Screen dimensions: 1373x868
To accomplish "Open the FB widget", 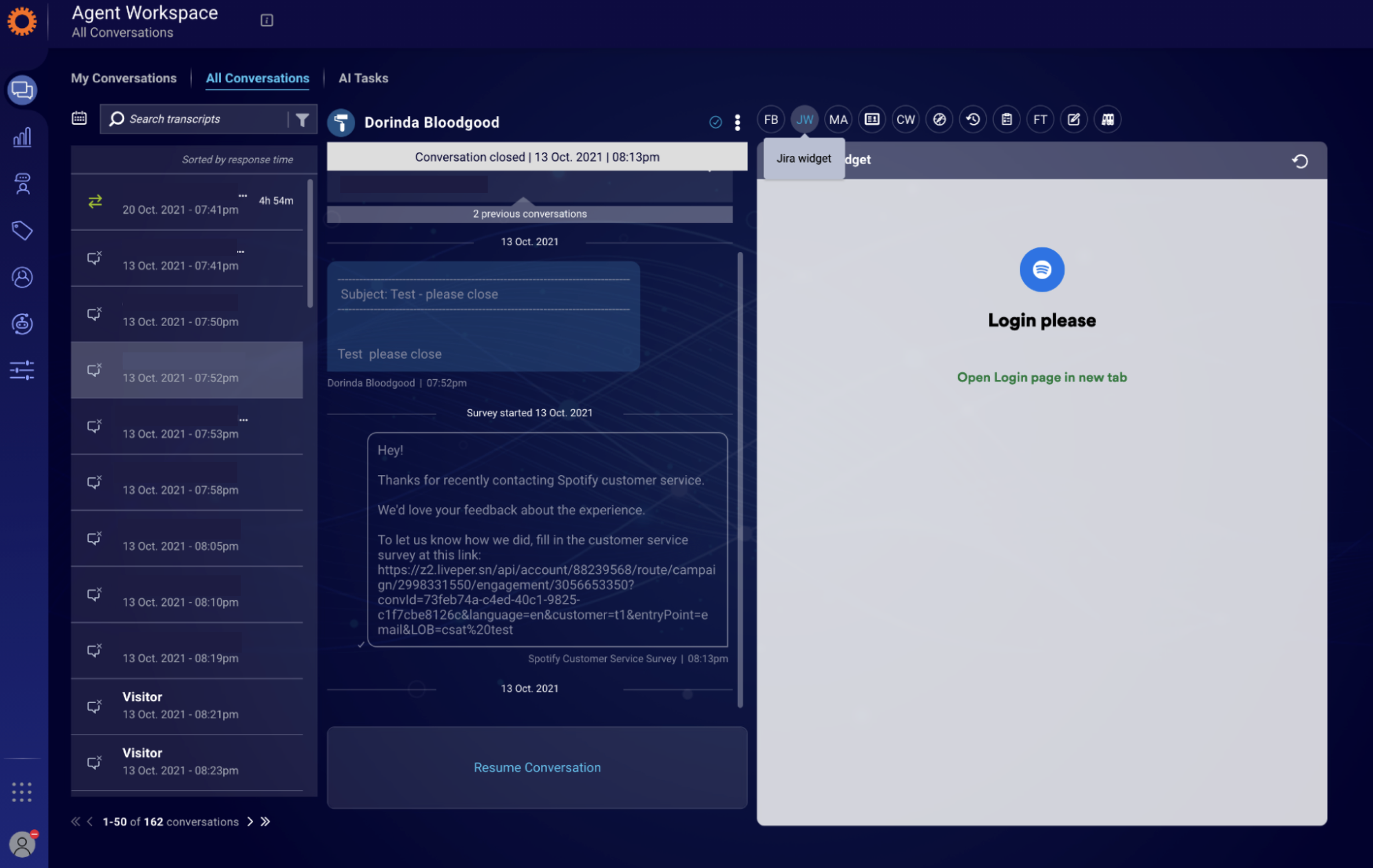I will point(771,120).
